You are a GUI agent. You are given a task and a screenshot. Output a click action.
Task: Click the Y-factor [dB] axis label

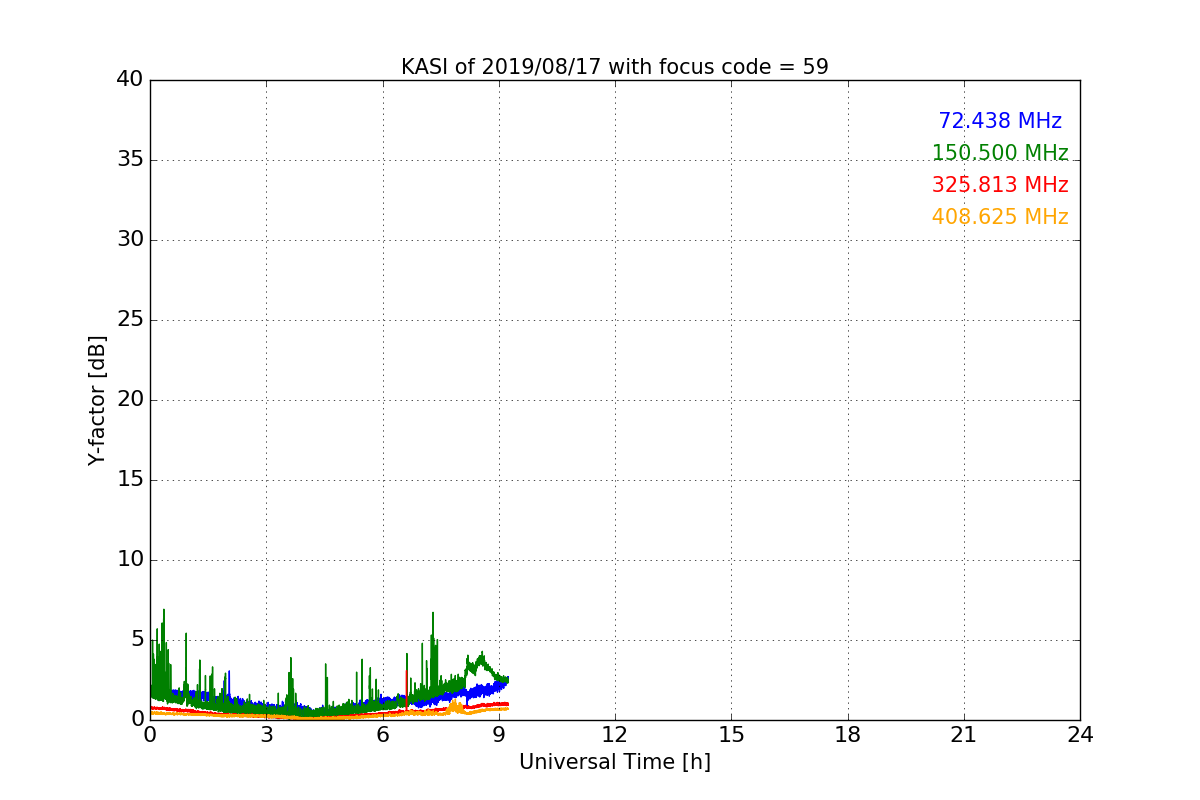coord(97,400)
